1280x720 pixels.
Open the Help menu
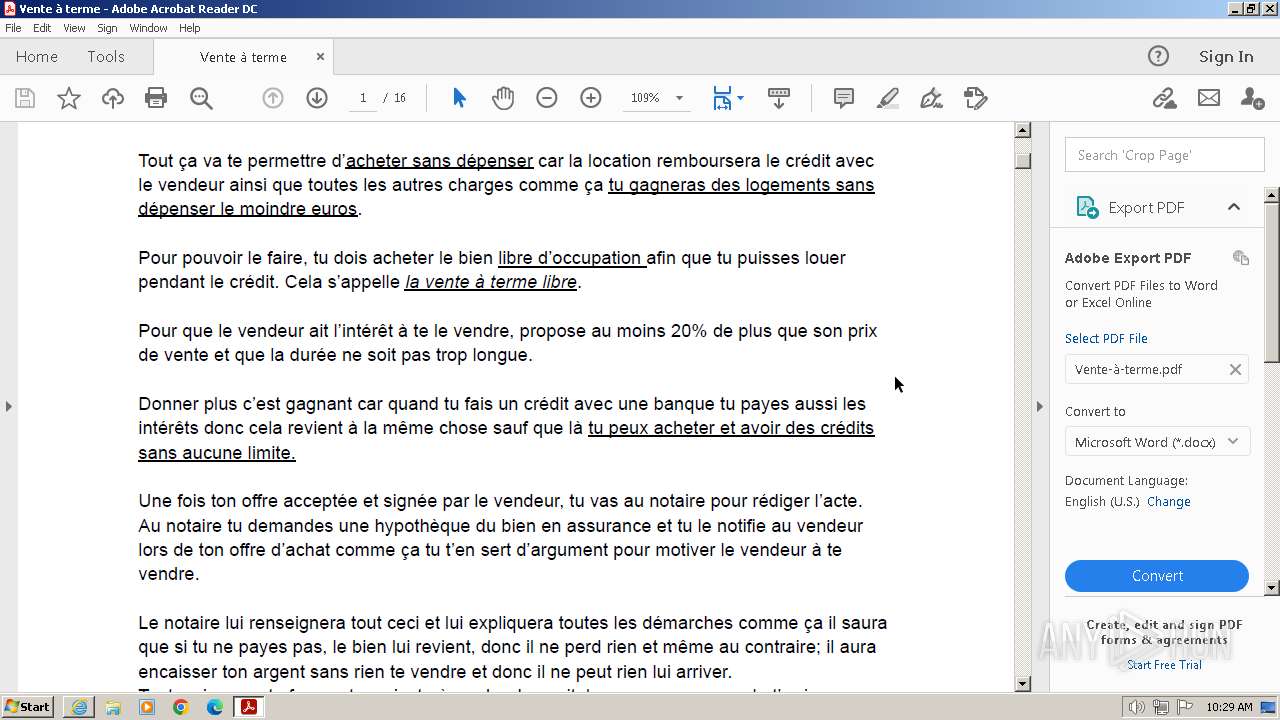(190, 28)
